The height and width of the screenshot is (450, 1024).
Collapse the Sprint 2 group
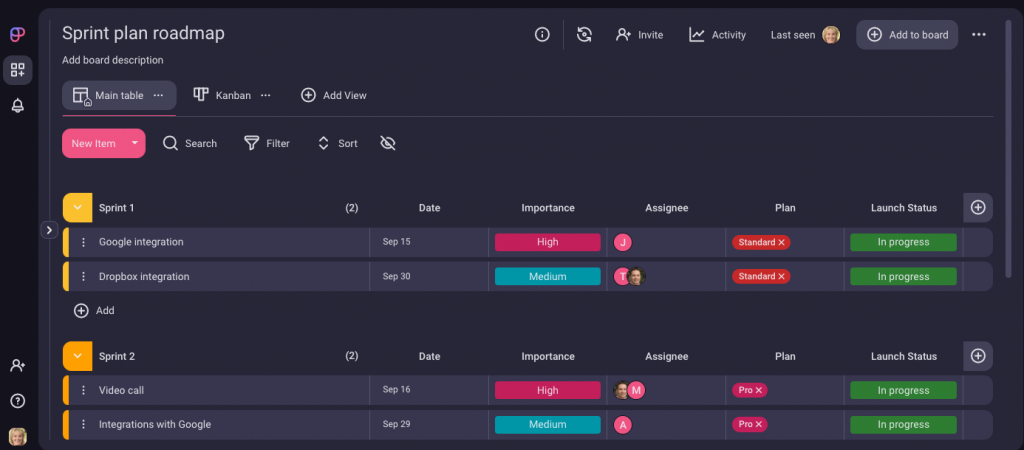[x=78, y=356]
